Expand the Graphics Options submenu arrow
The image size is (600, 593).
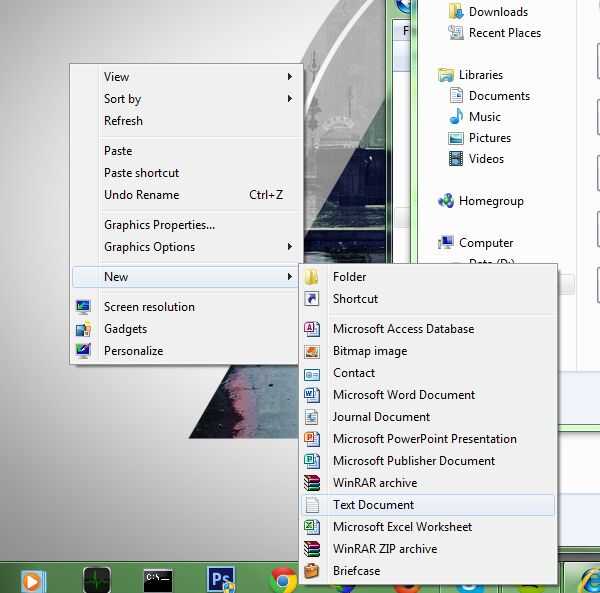(290, 247)
